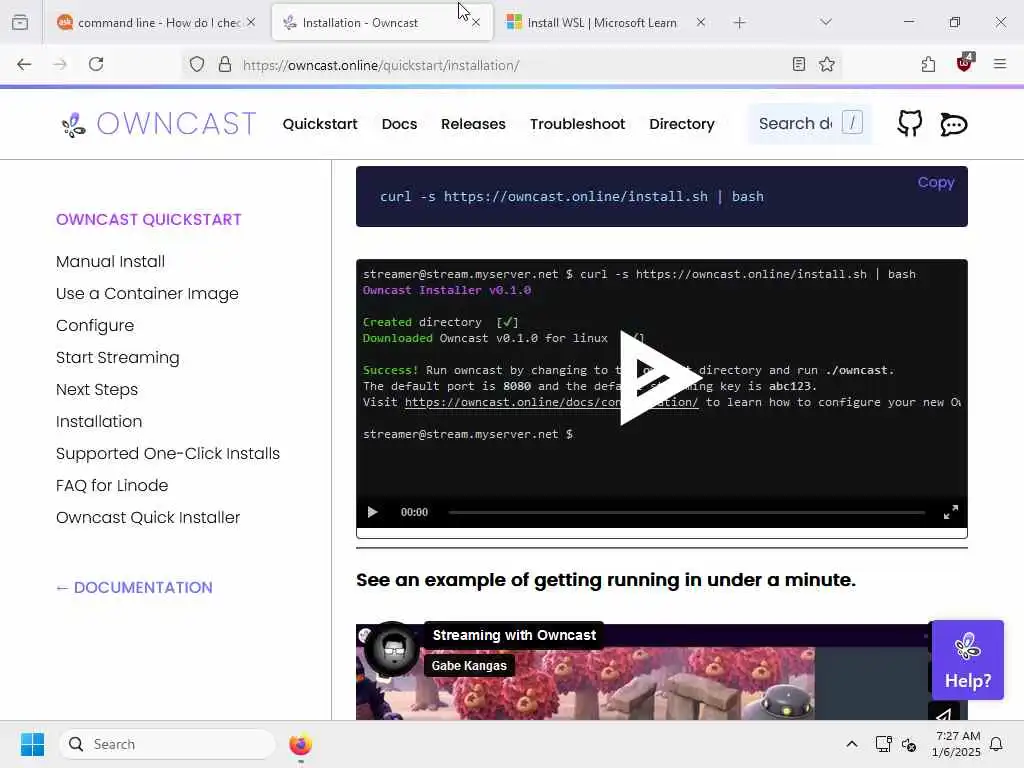Click the site security padlock

[225, 64]
